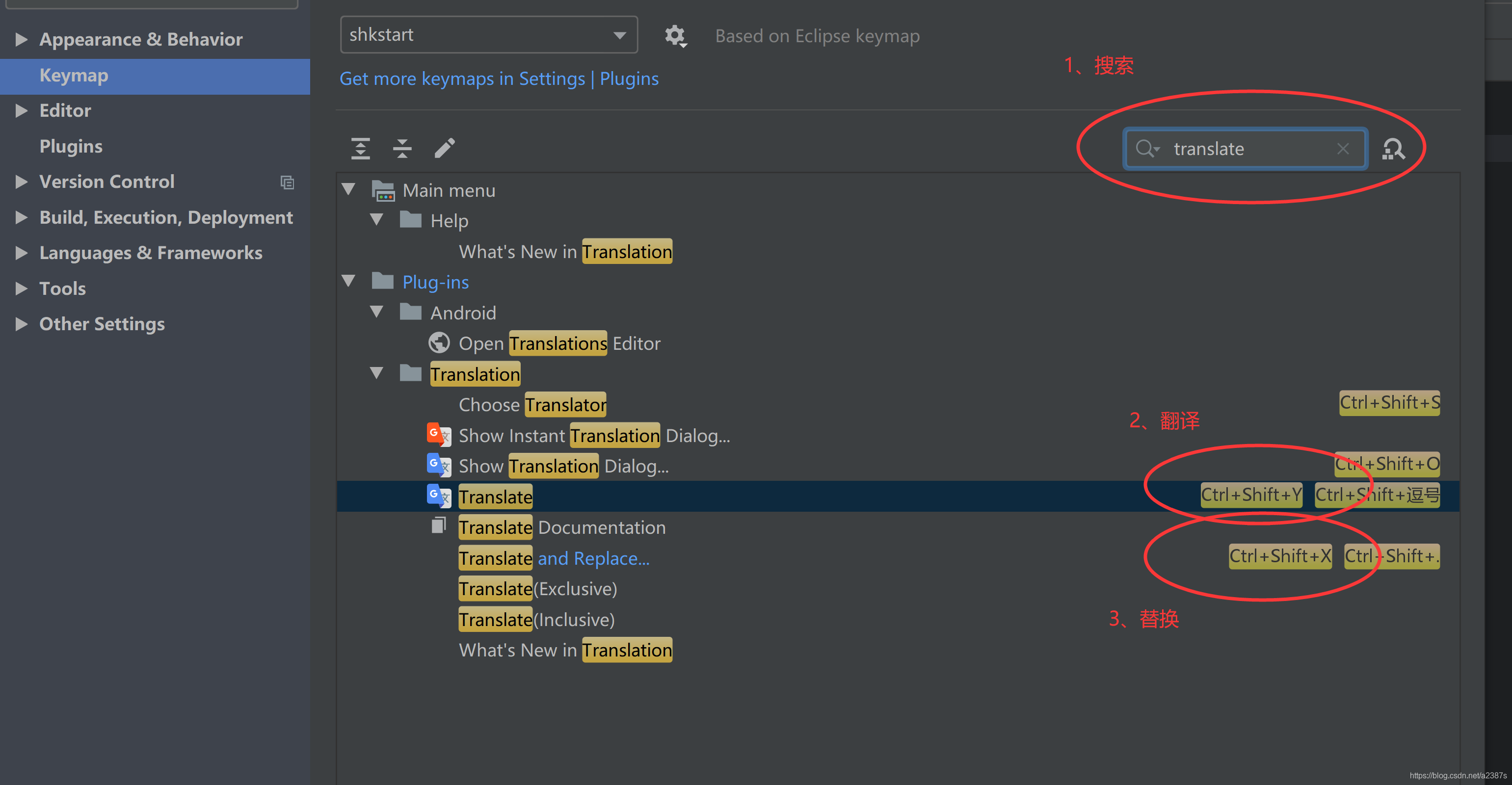This screenshot has width=1512, height=785.
Task: Click the search magnifier history icon
Action: (x=1147, y=149)
